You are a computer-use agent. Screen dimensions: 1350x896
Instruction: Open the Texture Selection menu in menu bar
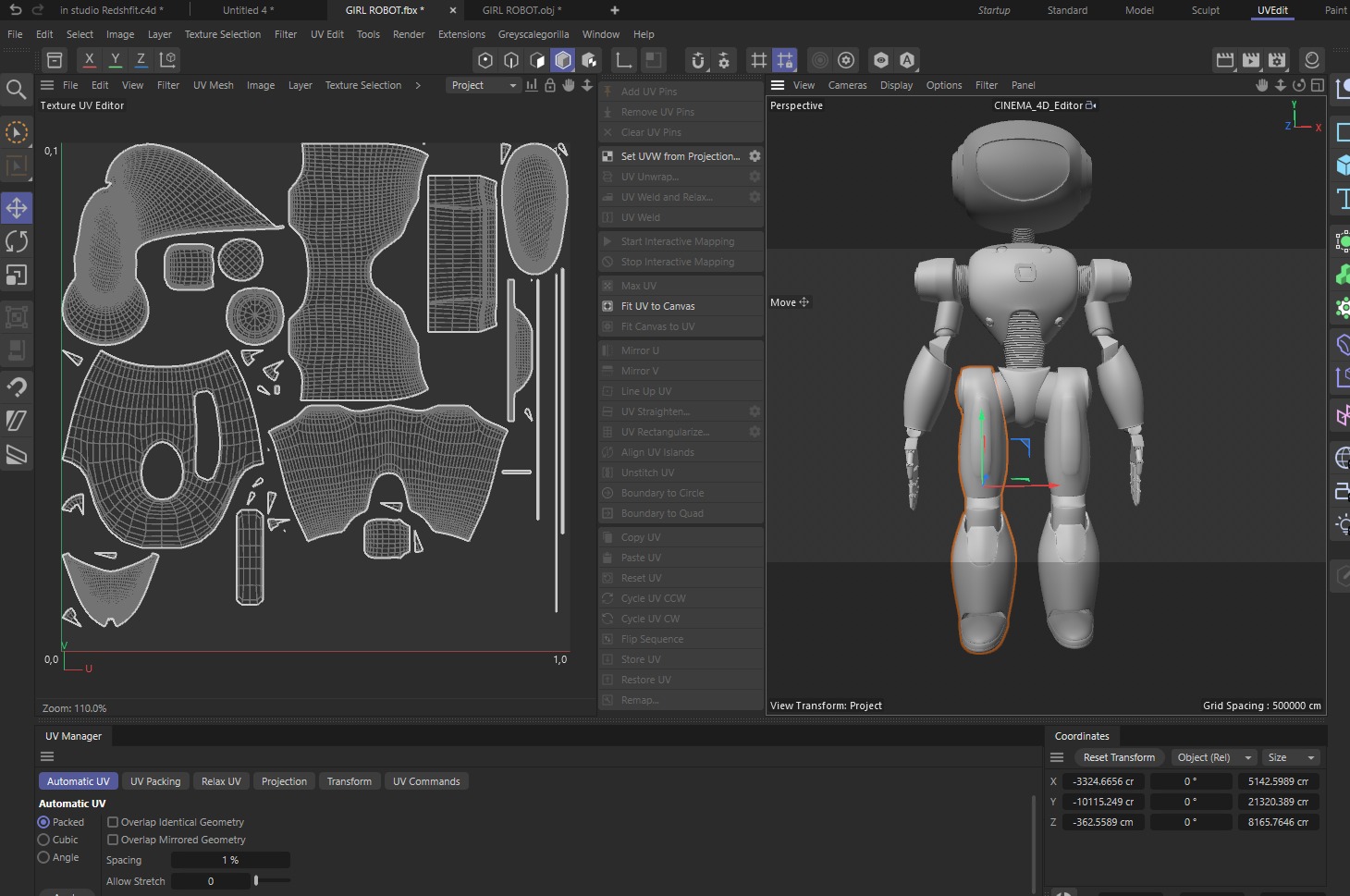pyautogui.click(x=223, y=34)
